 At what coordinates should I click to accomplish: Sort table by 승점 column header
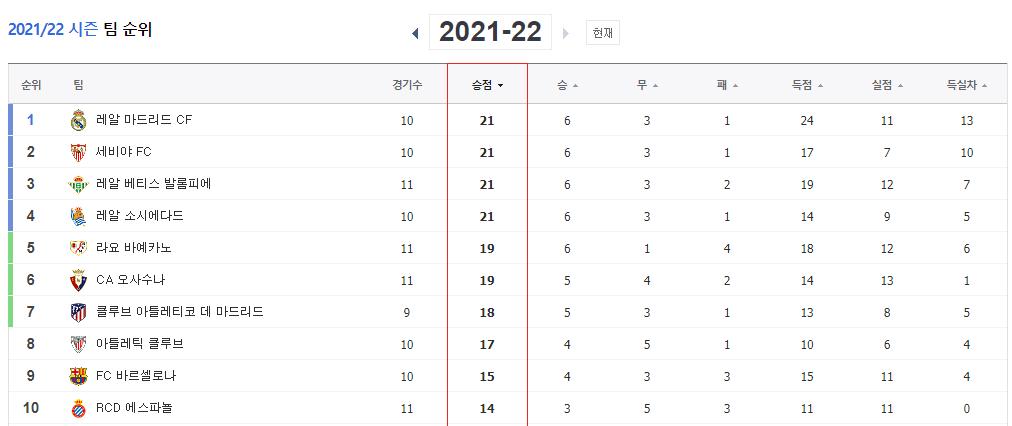point(487,85)
